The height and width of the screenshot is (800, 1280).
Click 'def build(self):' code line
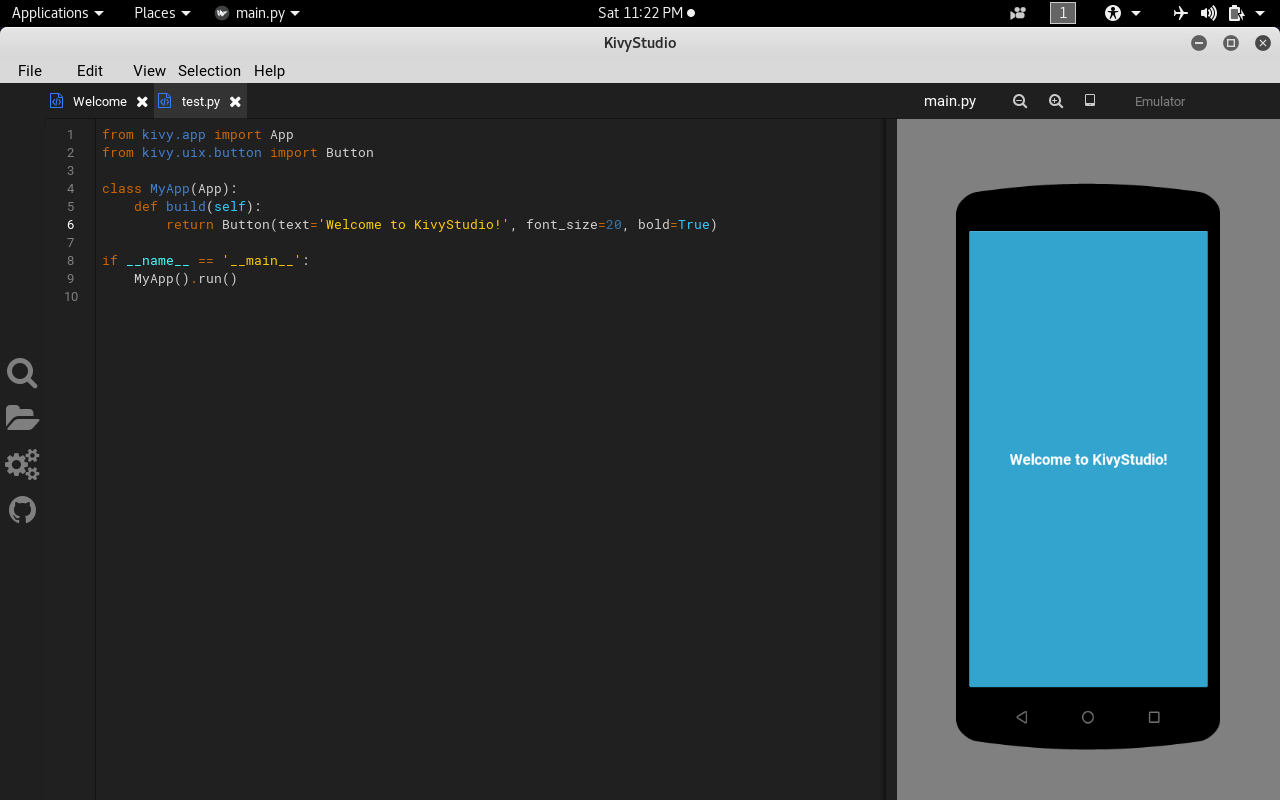[198, 206]
